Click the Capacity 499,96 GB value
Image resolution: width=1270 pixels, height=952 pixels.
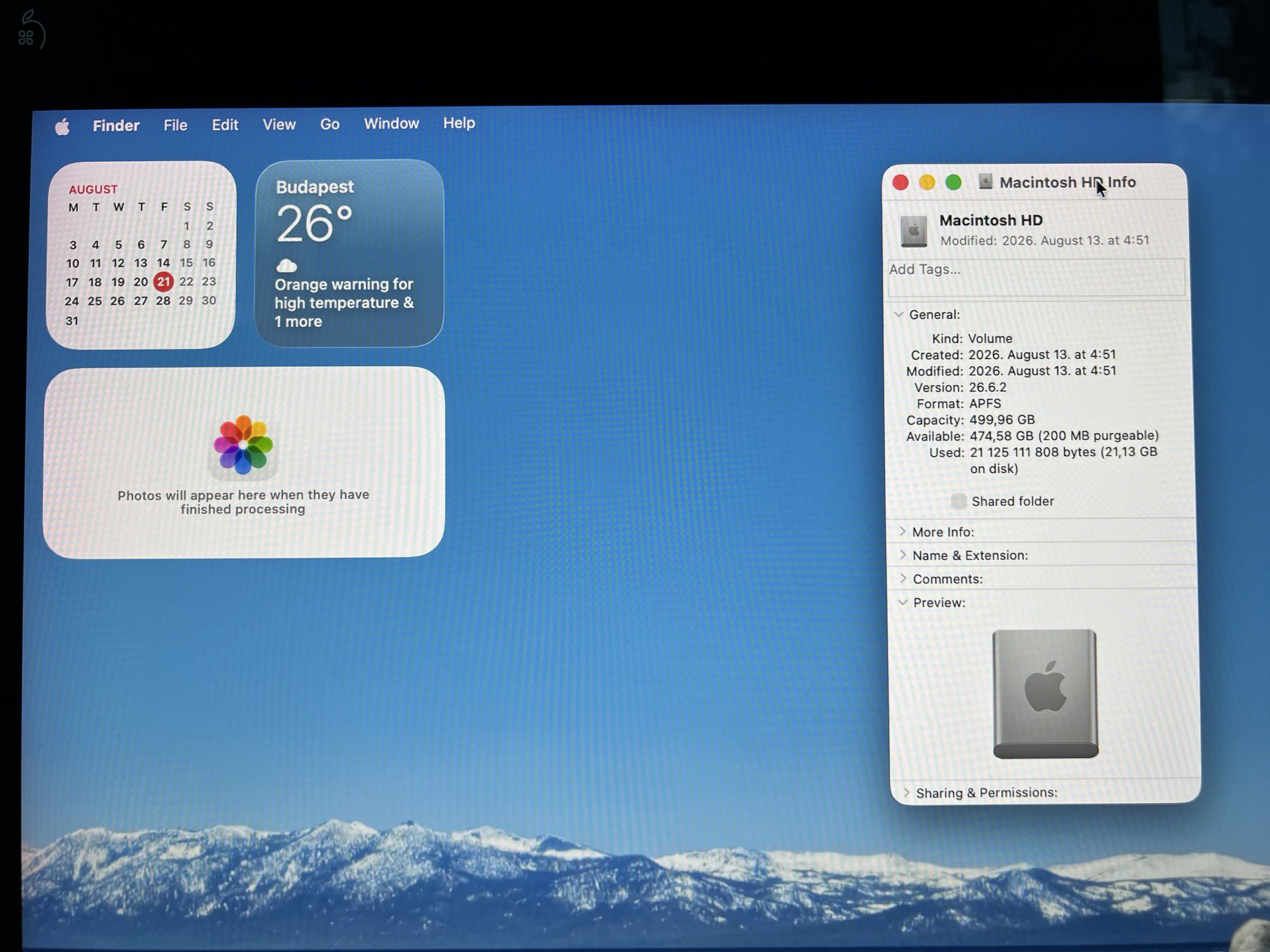pos(1002,420)
